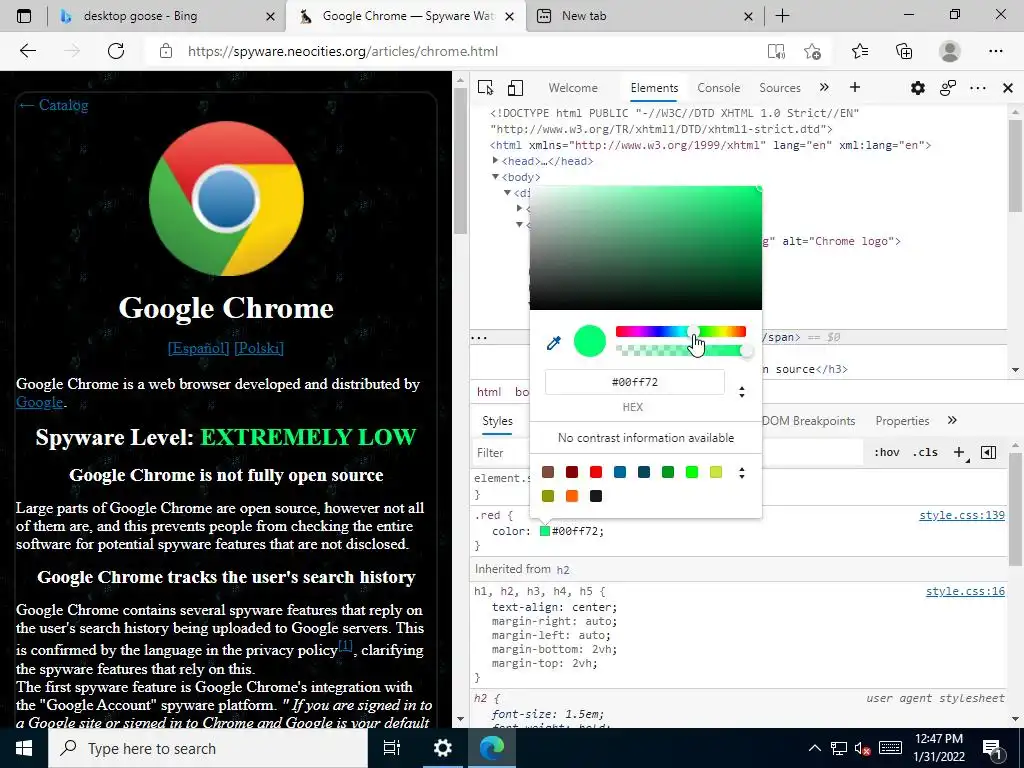Open a new browser tab
The image size is (1024, 768).
point(782,16)
